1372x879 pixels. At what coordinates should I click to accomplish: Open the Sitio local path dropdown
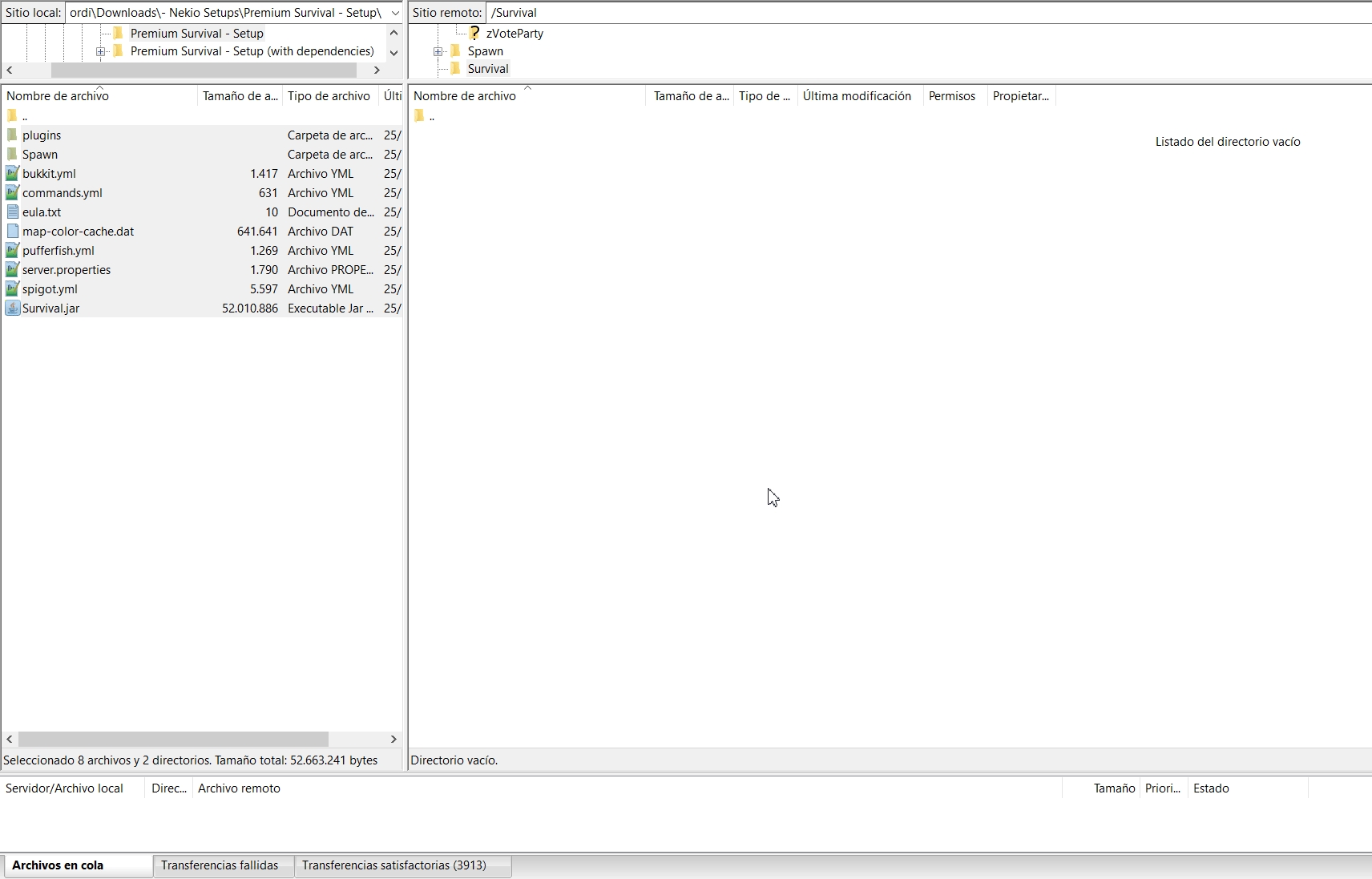(395, 13)
